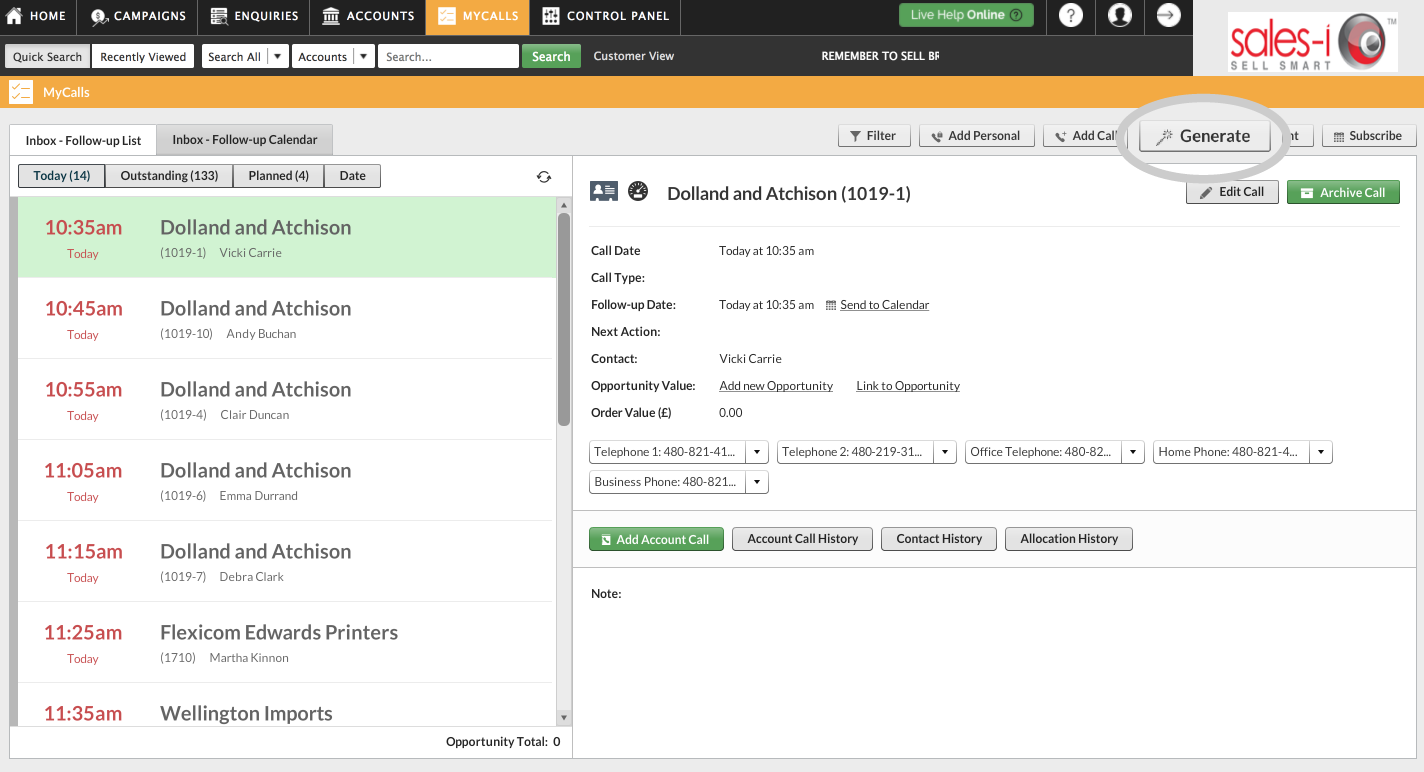Open Allocation History
The width and height of the screenshot is (1424, 772).
(x=1069, y=539)
